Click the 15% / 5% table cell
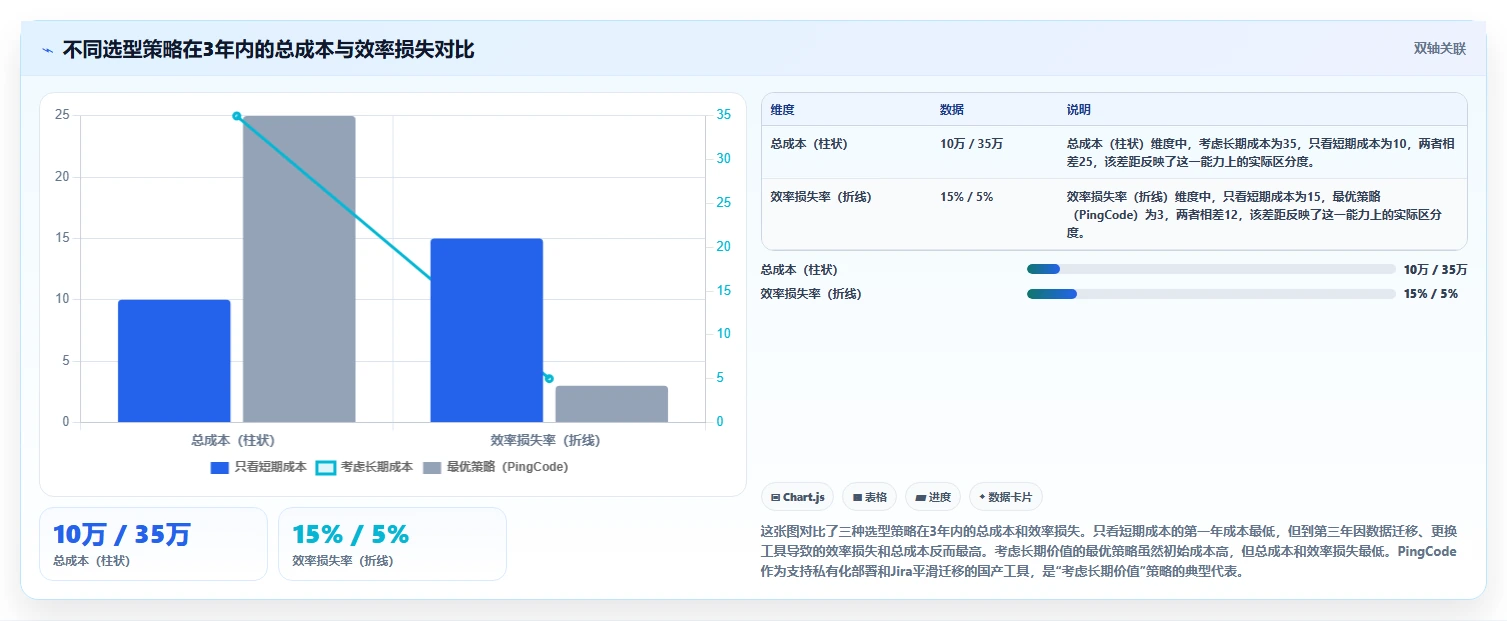This screenshot has width=1507, height=621. tap(966, 197)
